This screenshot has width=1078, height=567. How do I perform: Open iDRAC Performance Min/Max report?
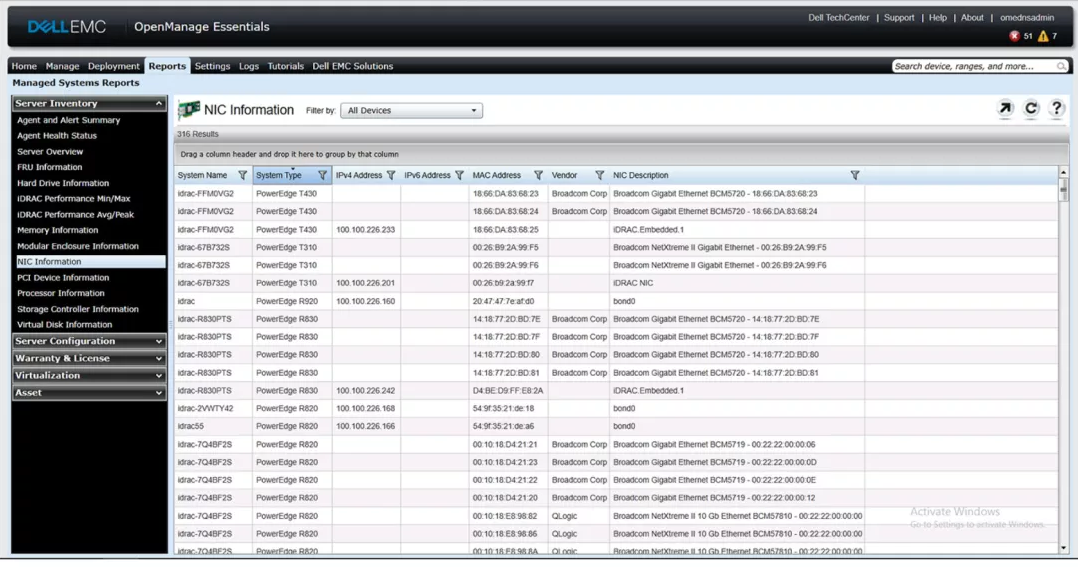(x=74, y=199)
